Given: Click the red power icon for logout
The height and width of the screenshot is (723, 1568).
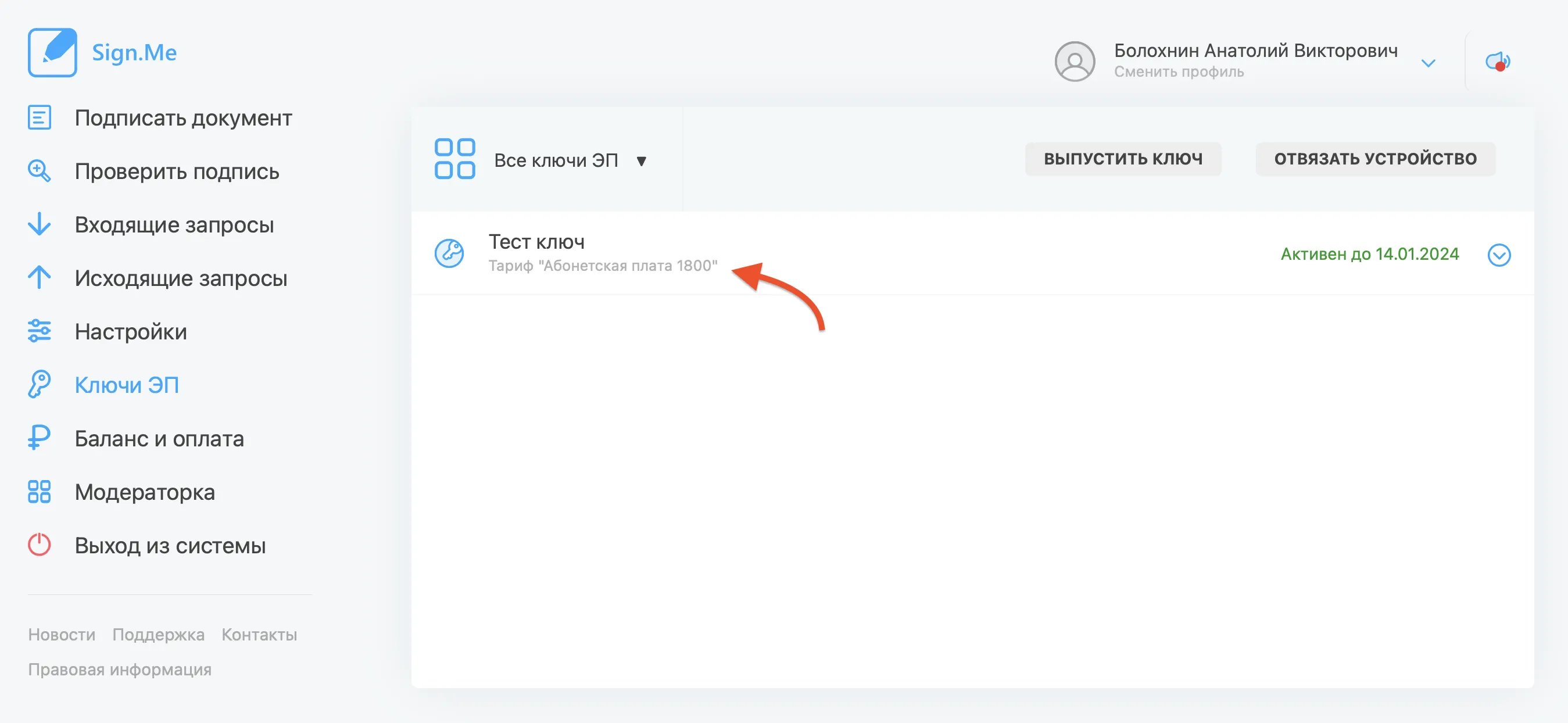Looking at the screenshot, I should click(x=40, y=545).
